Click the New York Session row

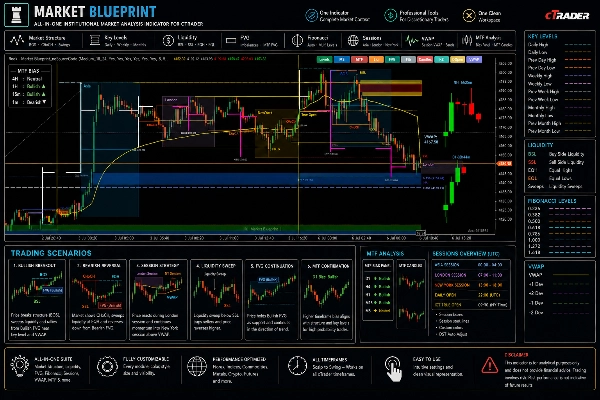[x=471, y=285]
